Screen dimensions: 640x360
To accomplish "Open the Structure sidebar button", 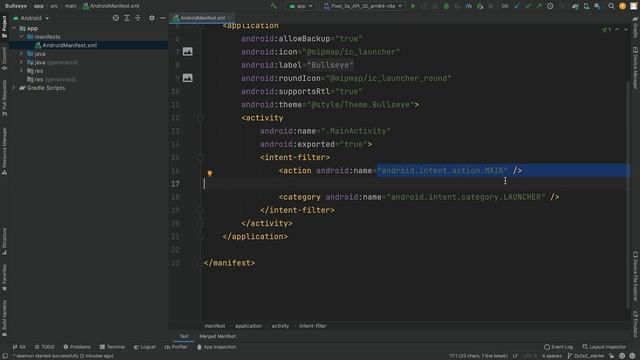I will click(4, 241).
